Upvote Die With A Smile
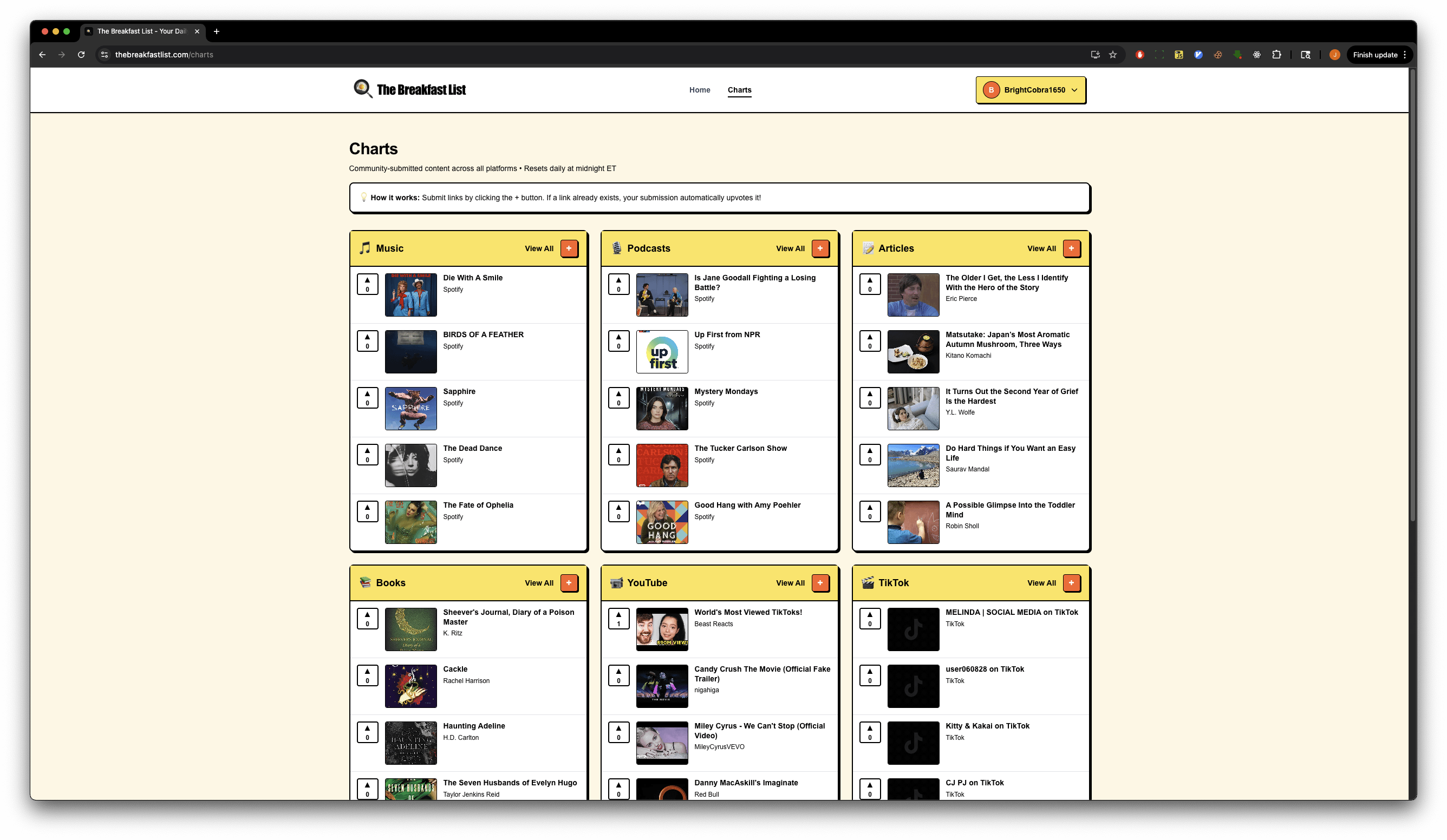Viewport: 1447px width, 840px height. [x=368, y=284]
